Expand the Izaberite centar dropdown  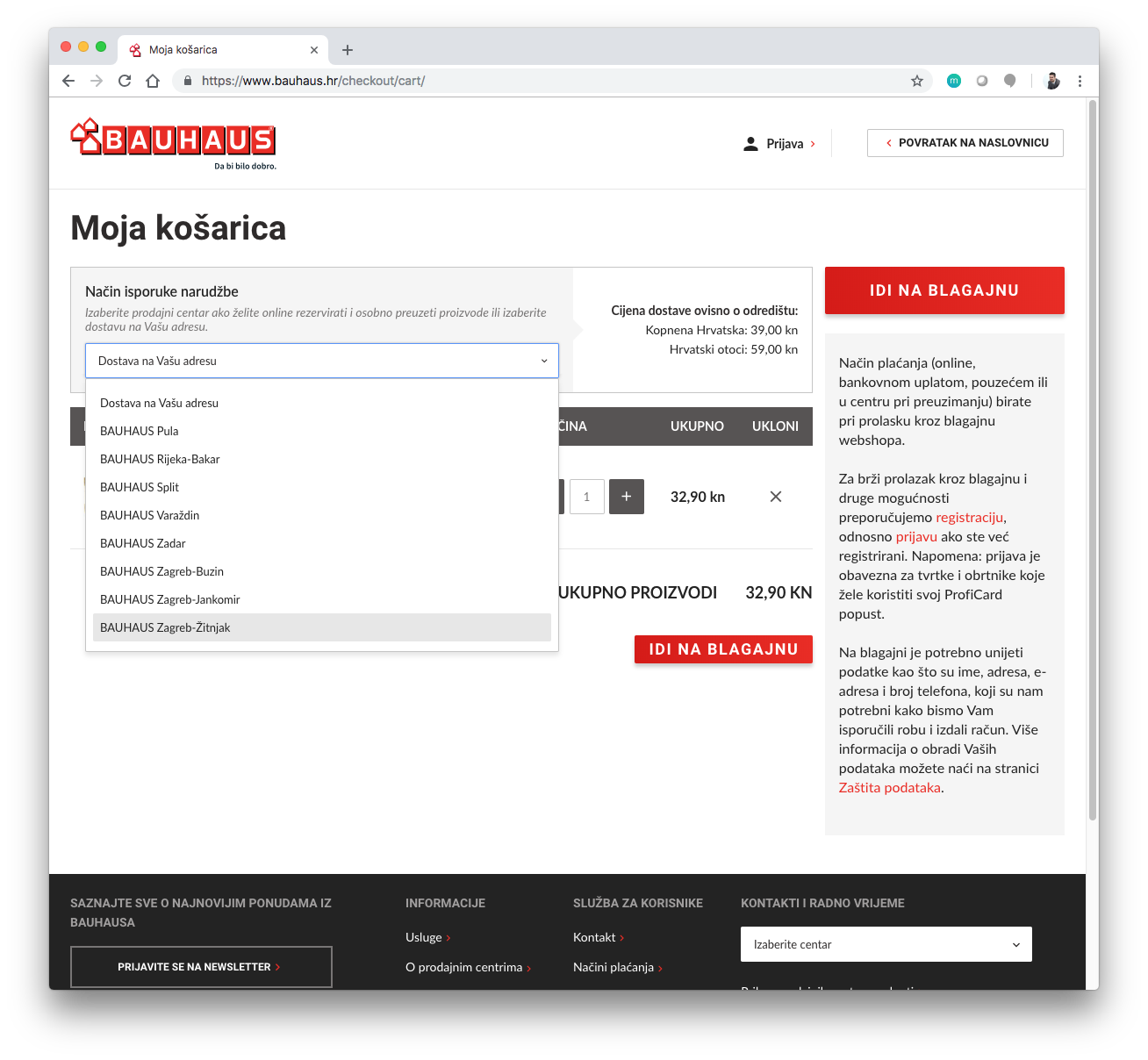coord(886,944)
